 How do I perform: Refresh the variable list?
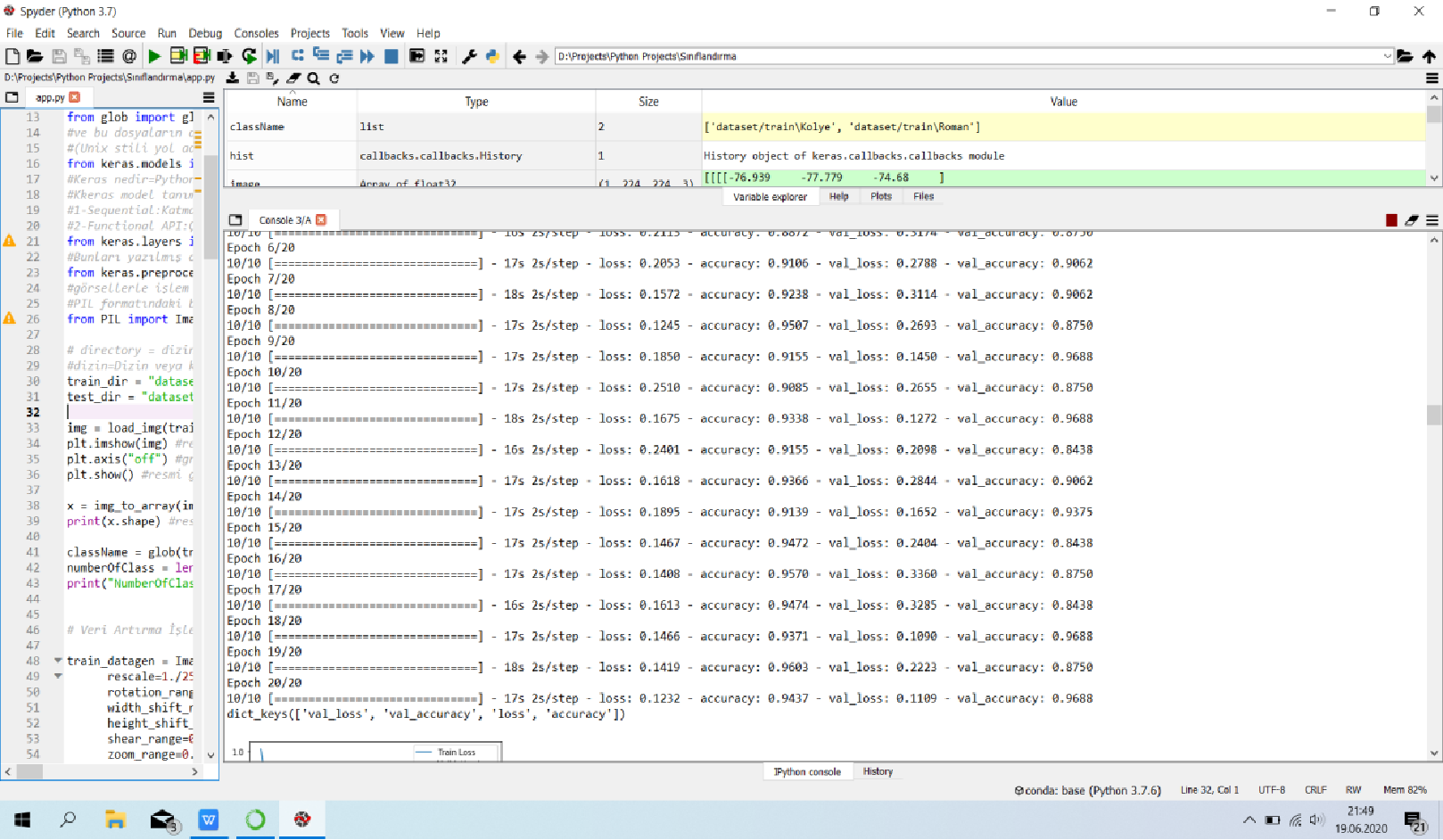[334, 78]
